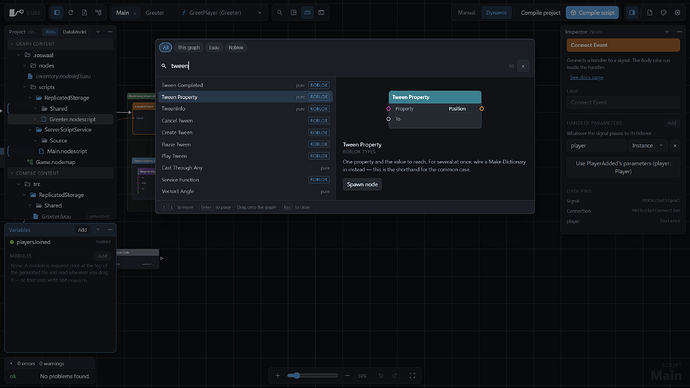This screenshot has height=388, width=690.
Task: Click the search magnifier in top toolbar
Action: pos(279,13)
